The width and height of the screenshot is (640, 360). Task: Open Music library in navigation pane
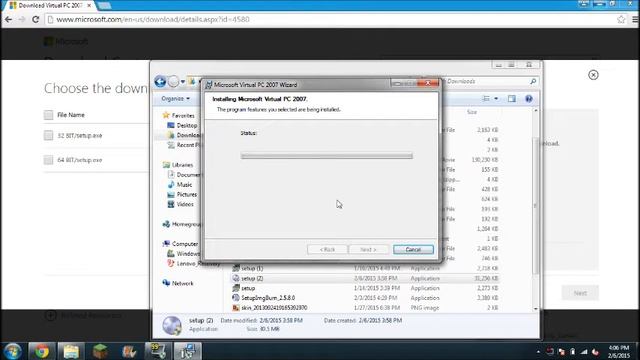click(180, 184)
